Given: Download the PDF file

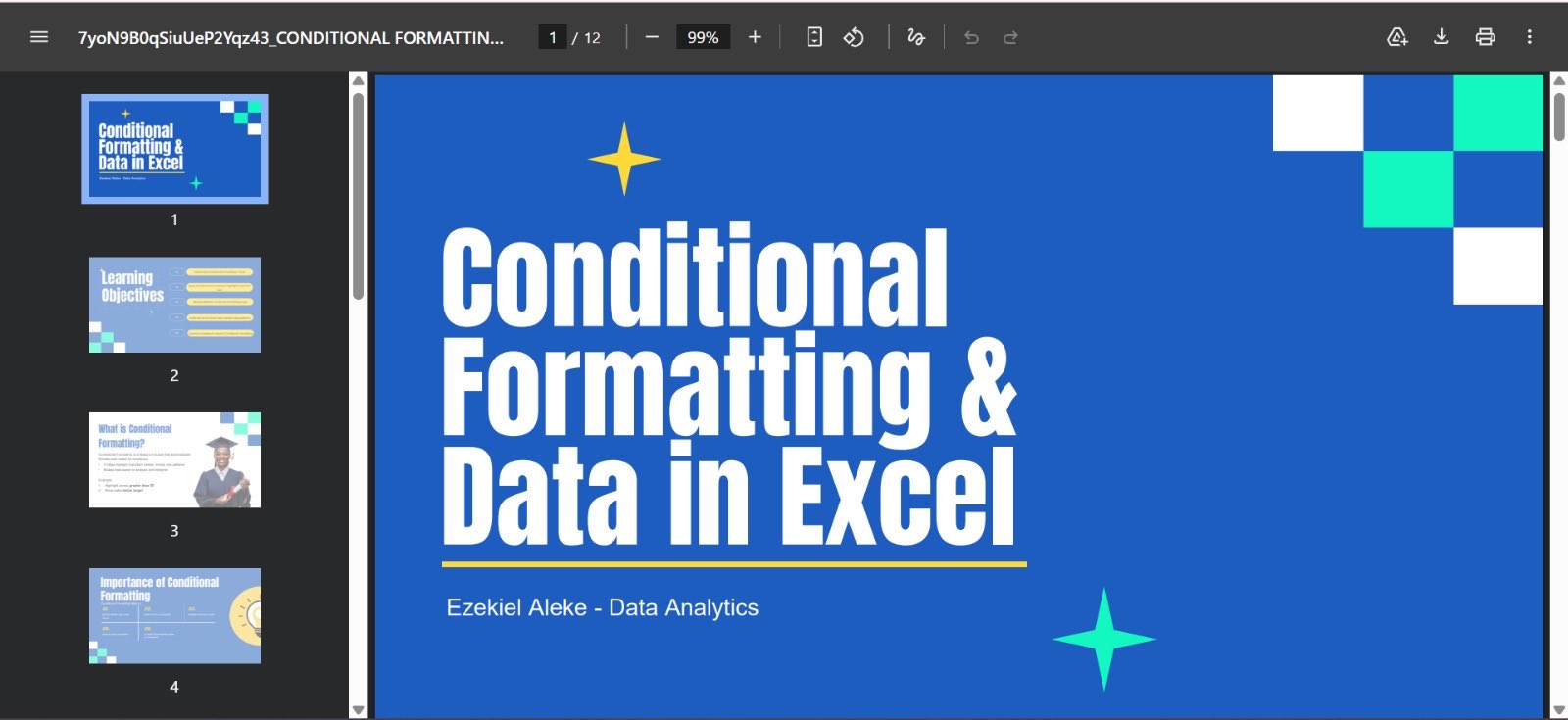Looking at the screenshot, I should point(1442,37).
